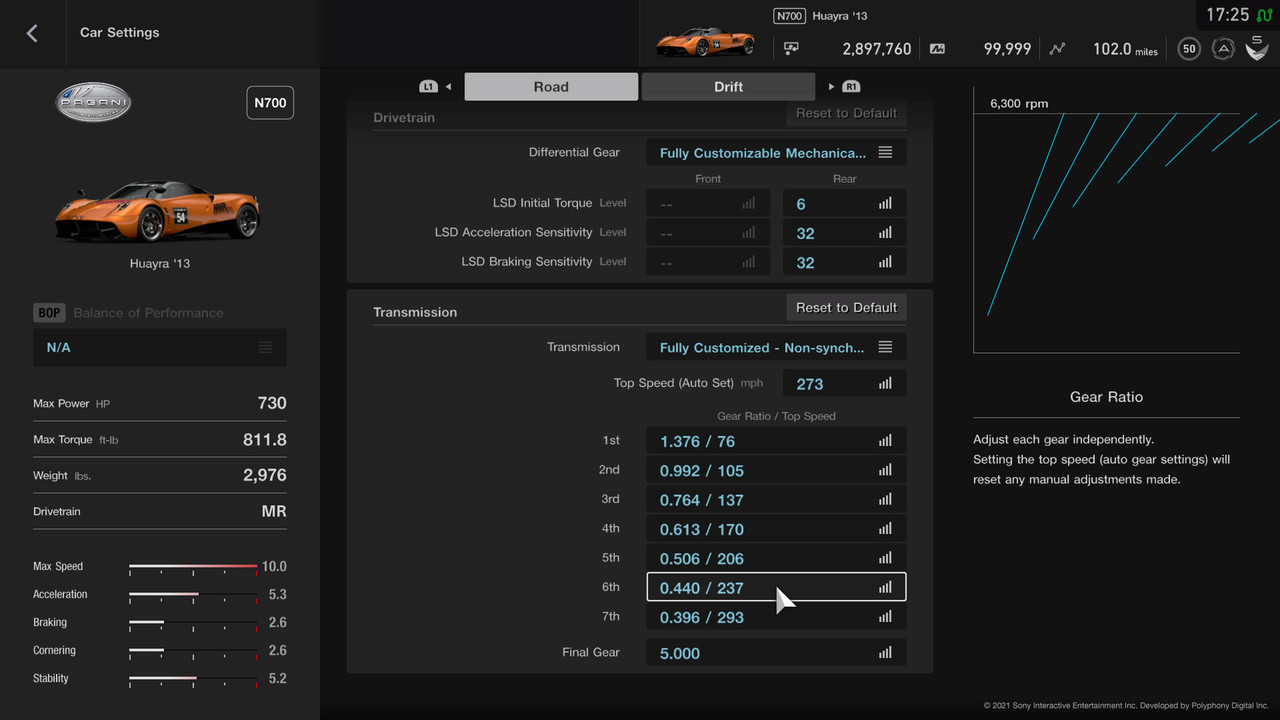This screenshot has height=720, width=1280.
Task: Click bars icon in 5th gear row
Action: click(x=885, y=559)
